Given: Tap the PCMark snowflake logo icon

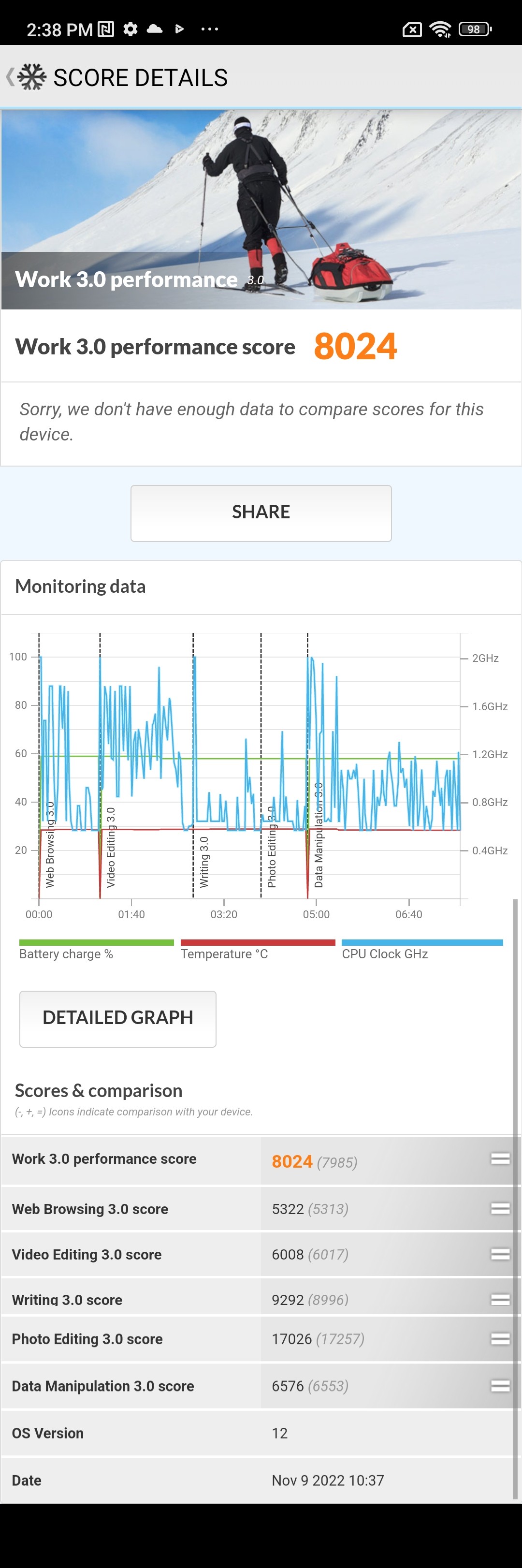Looking at the screenshot, I should [x=31, y=77].
